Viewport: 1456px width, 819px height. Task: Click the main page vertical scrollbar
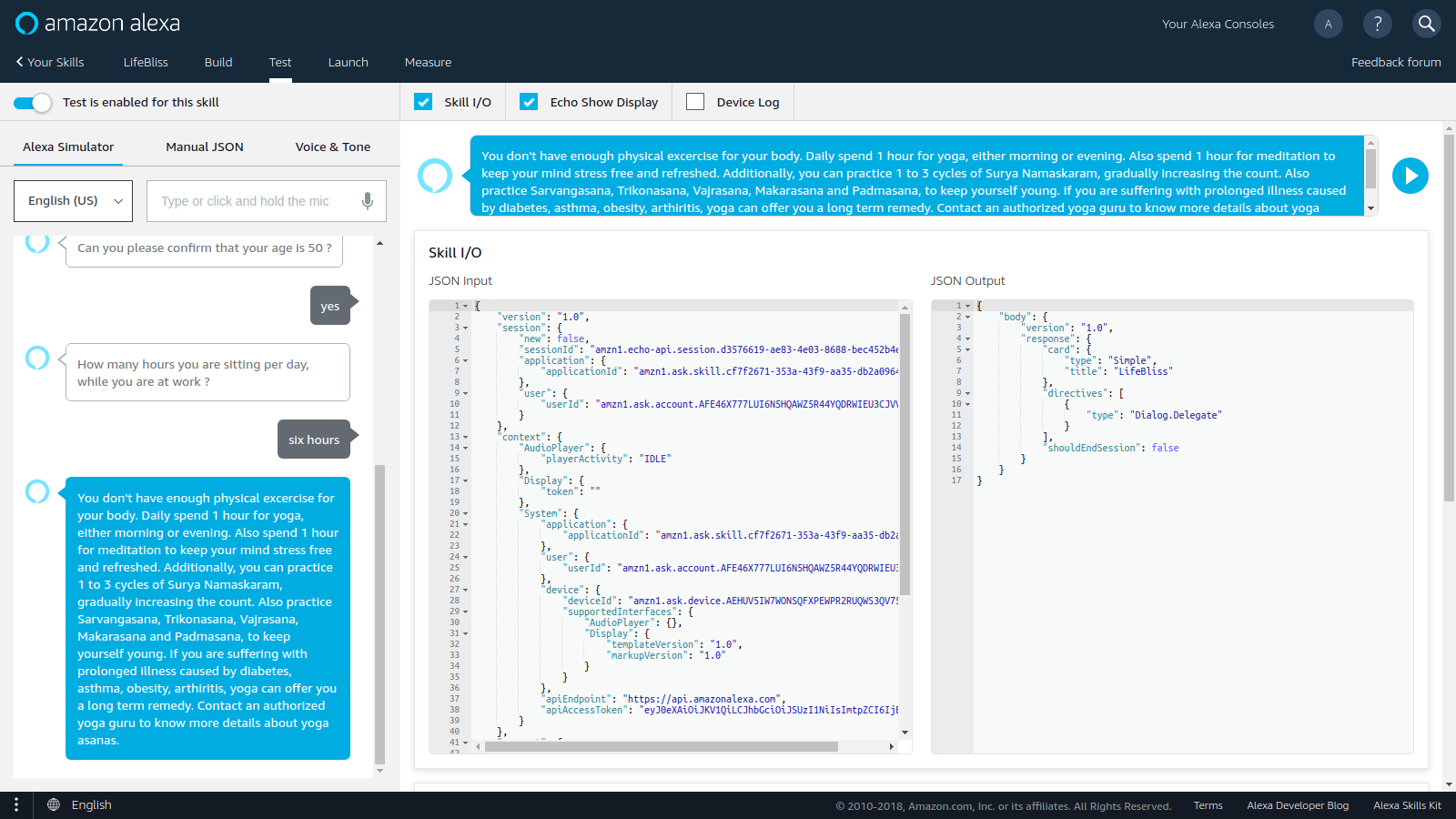point(1449,318)
